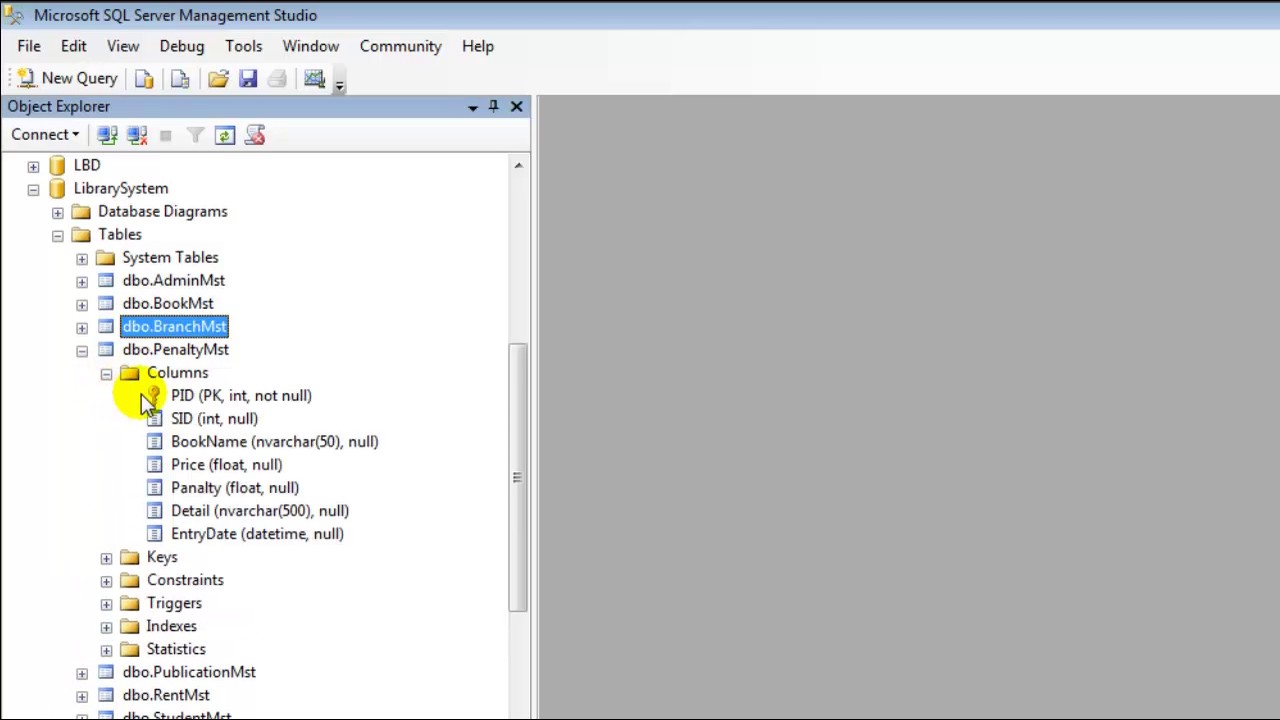Select PID primary key column
Screen dimensions: 1280x720
241,395
